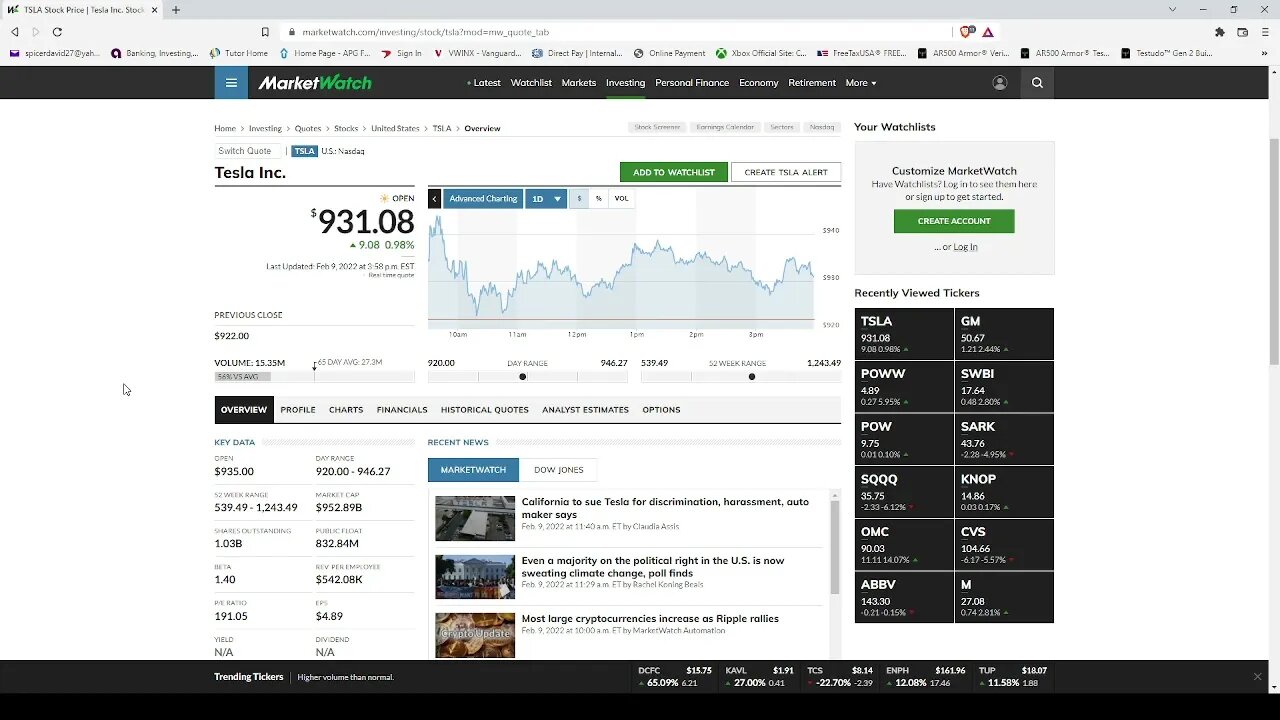Expand the More navigation dropdown

coord(861,83)
